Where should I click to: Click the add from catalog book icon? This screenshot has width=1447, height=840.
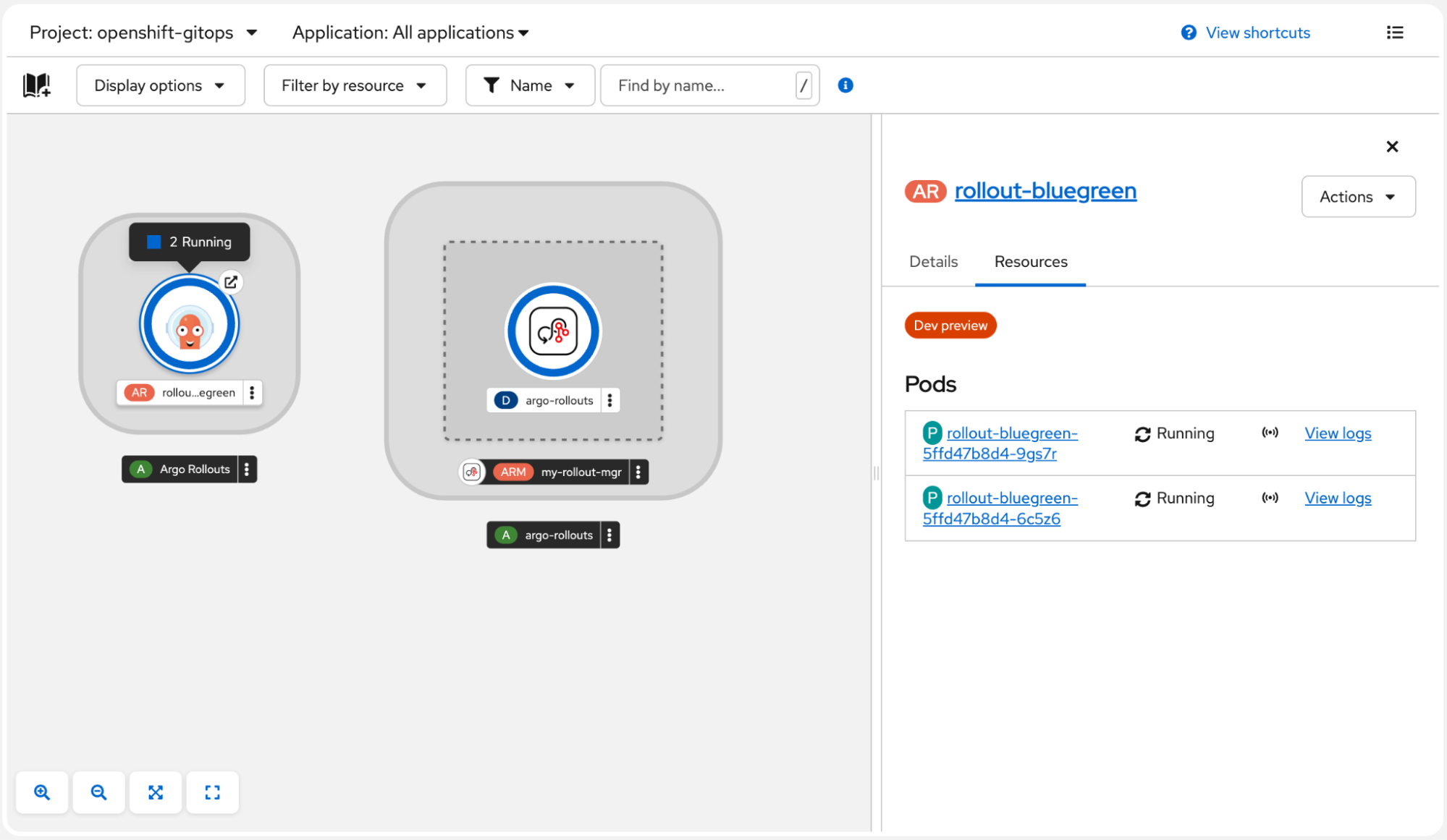pos(37,85)
